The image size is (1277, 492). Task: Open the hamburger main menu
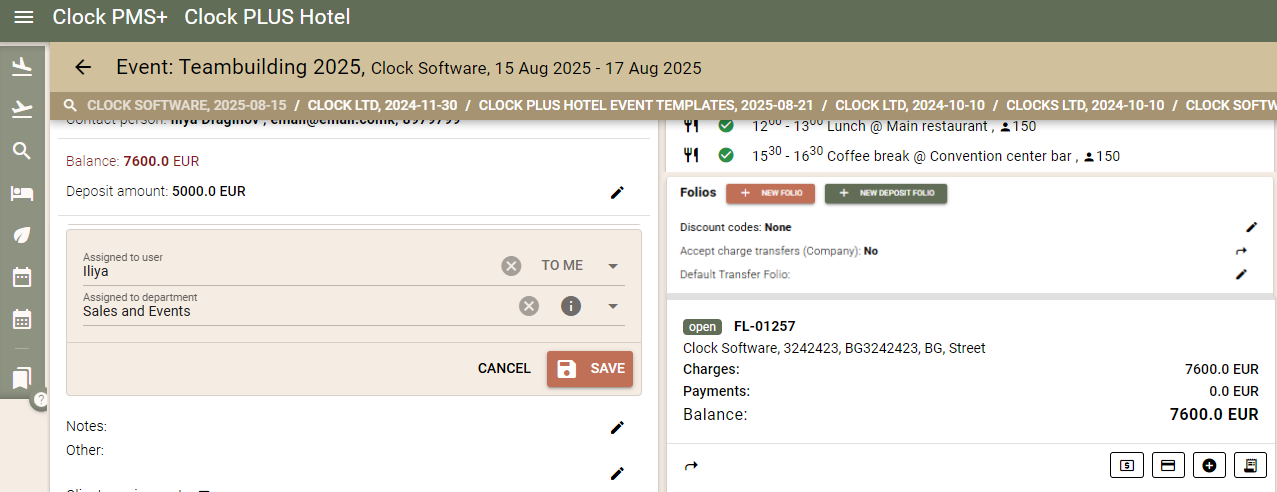[24, 17]
